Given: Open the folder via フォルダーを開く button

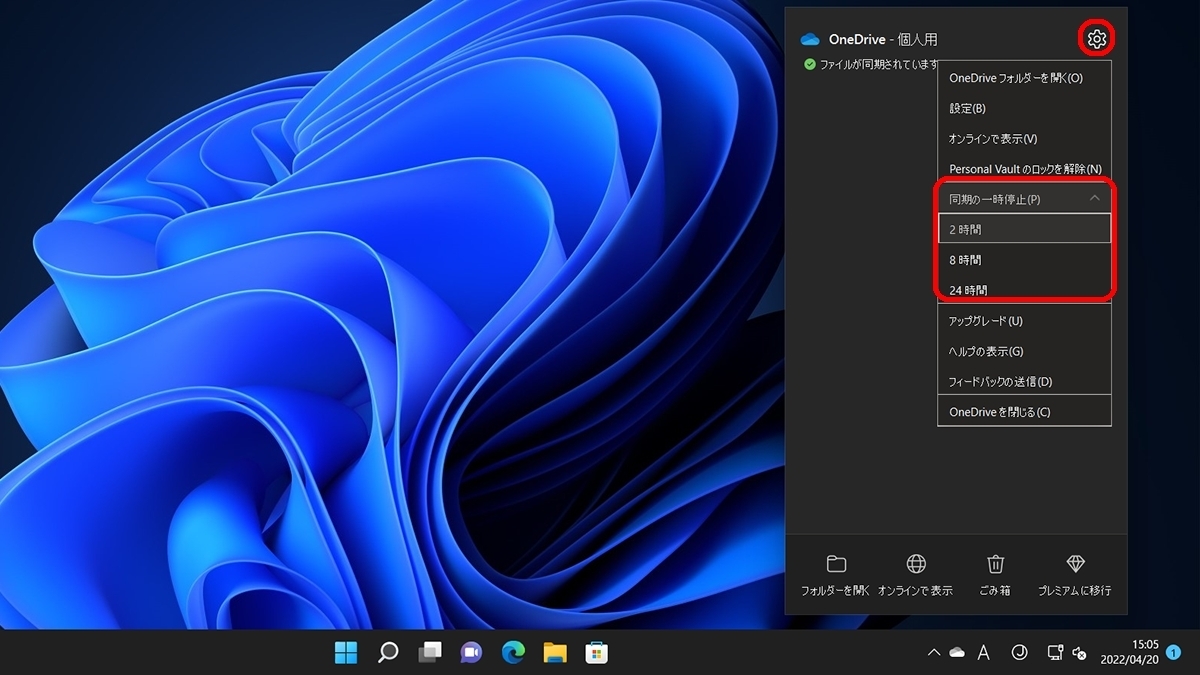Looking at the screenshot, I should coord(836,576).
